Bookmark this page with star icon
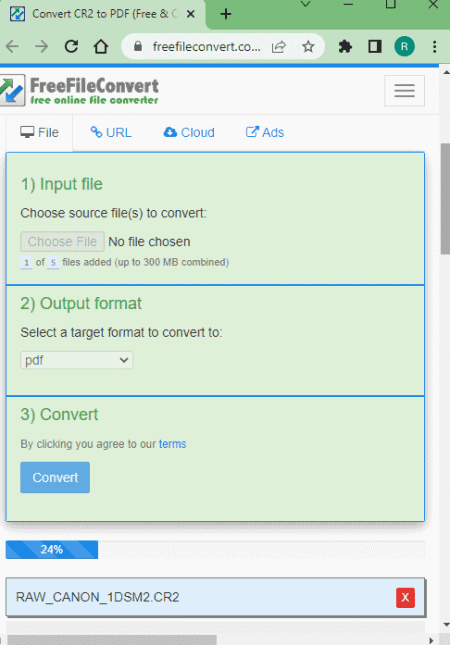The width and height of the screenshot is (450, 645). [x=308, y=46]
